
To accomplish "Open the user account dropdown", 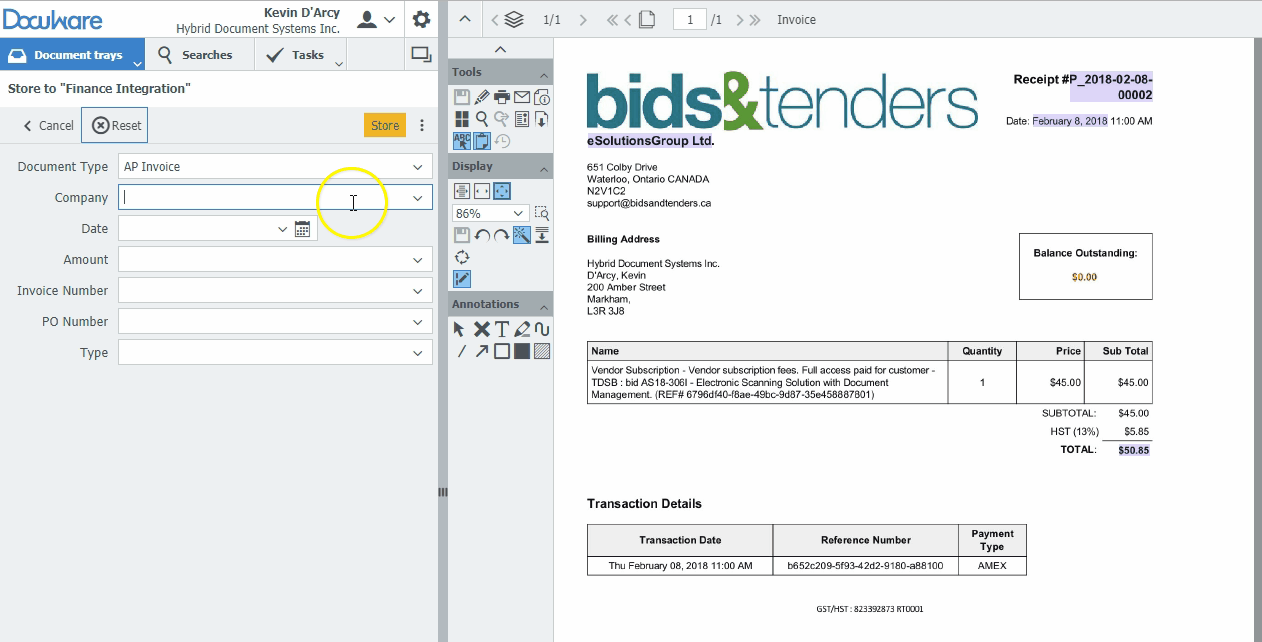I will coord(376,19).
